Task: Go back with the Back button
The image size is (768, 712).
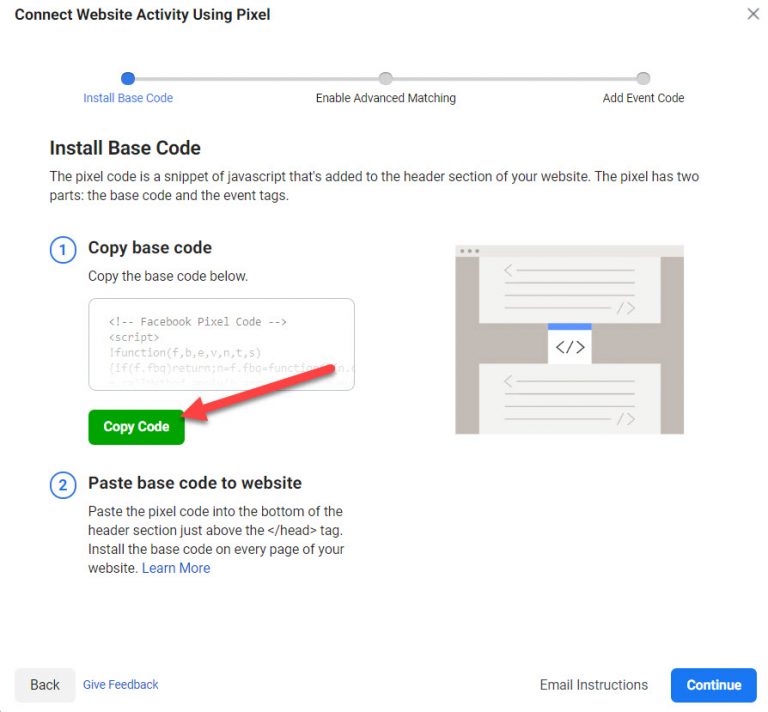Action: click(x=45, y=685)
